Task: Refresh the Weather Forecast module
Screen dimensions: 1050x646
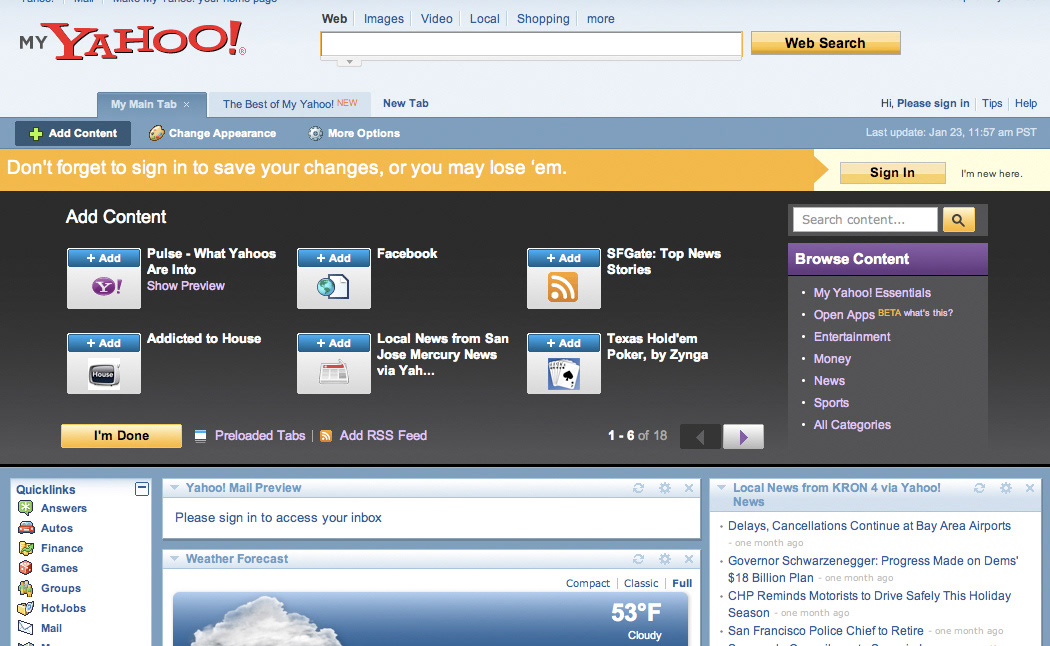Action: coord(638,558)
